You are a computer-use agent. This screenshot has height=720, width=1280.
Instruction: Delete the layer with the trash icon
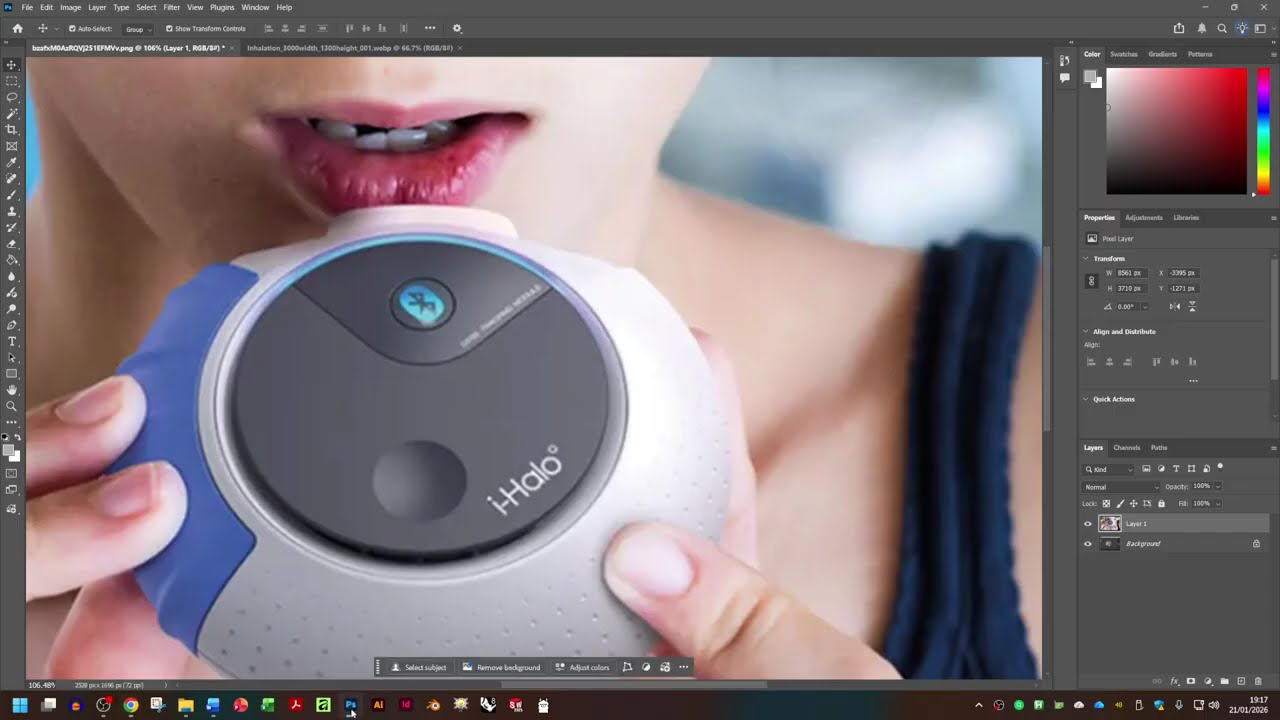tap(1257, 681)
